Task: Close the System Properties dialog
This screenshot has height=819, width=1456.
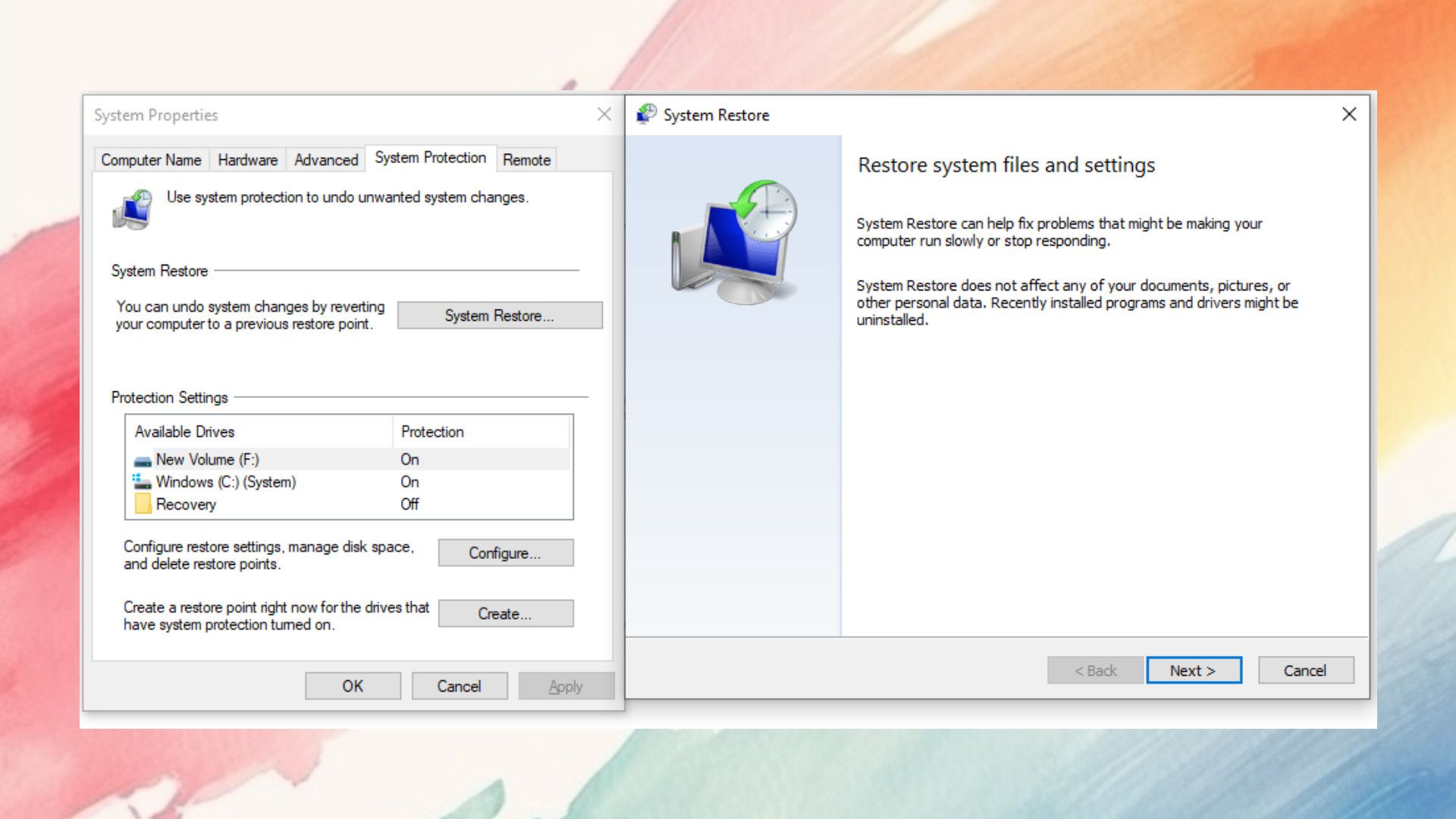Action: [x=604, y=115]
